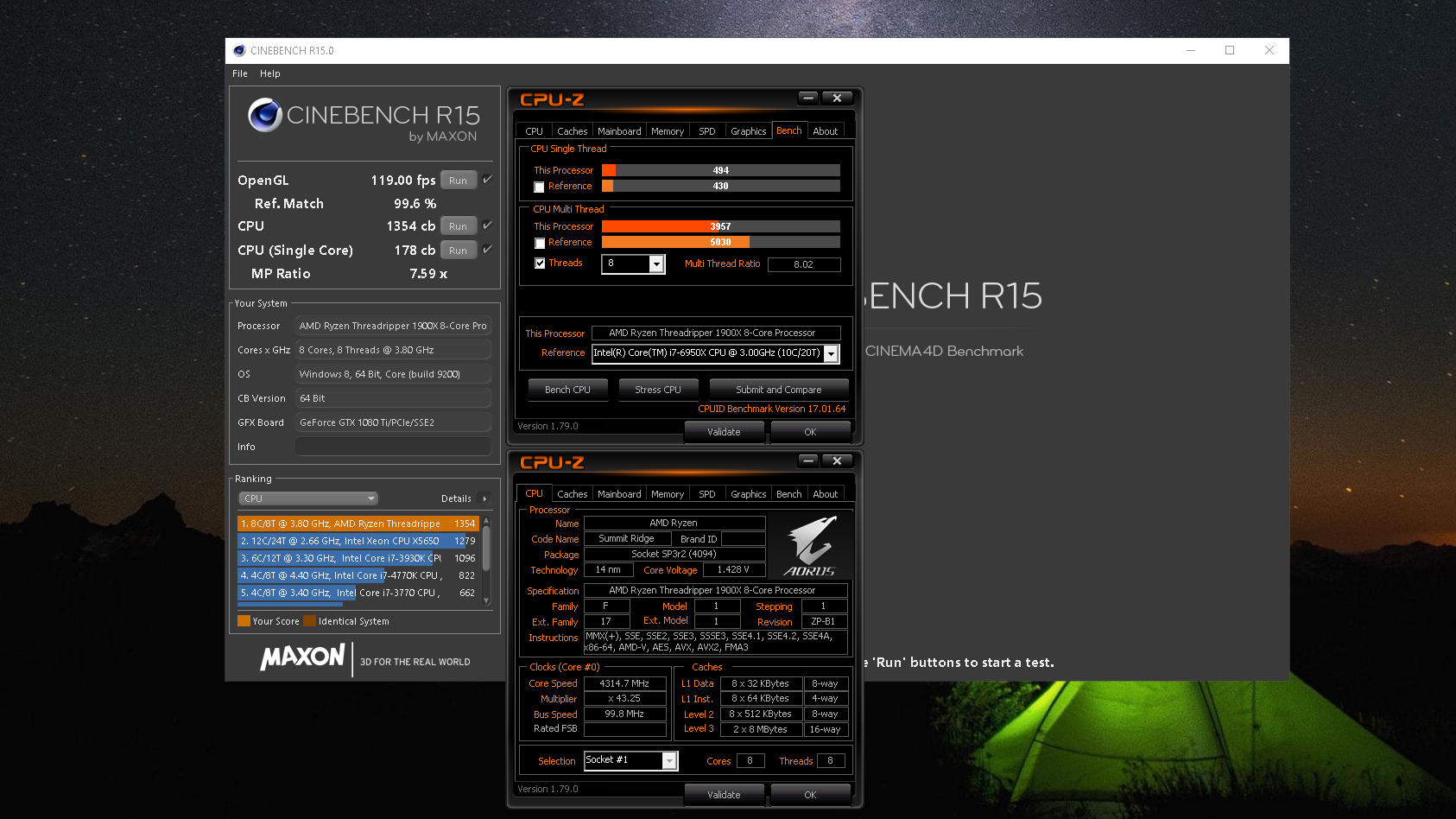1456x819 pixels.
Task: Click the orange Your Score legend swatch
Action: coord(244,621)
